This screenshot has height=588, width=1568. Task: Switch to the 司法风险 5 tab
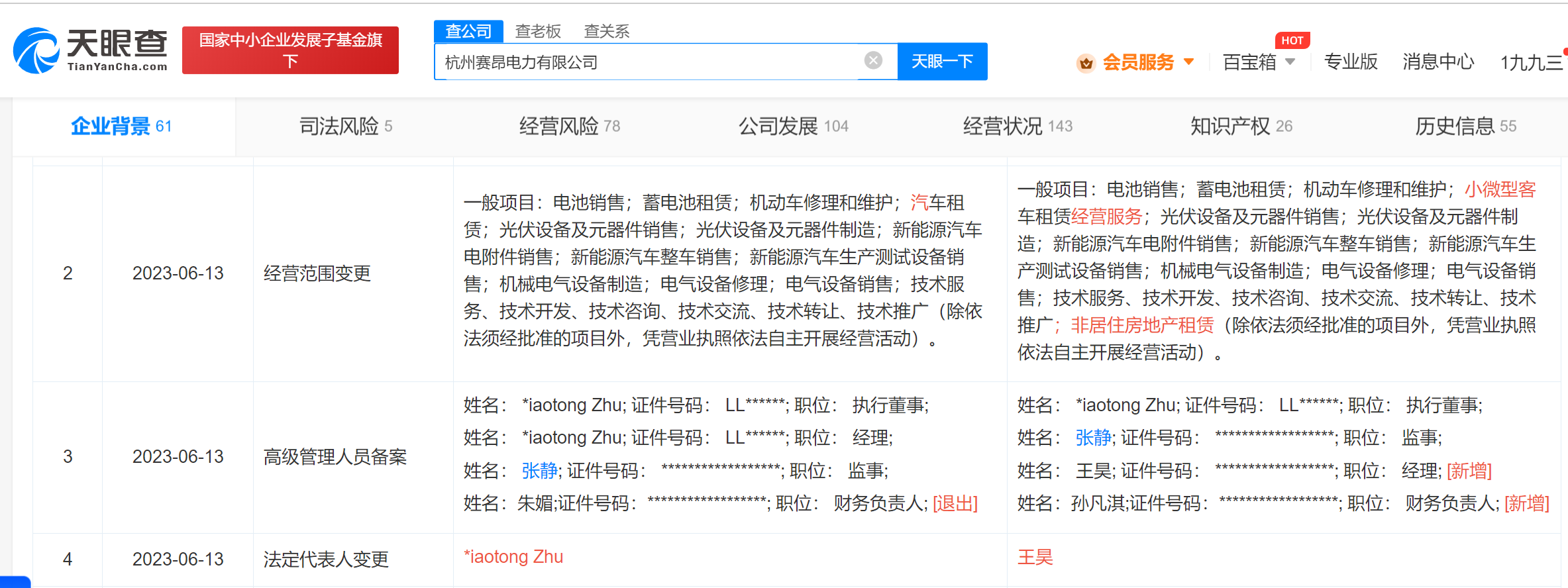coord(346,126)
